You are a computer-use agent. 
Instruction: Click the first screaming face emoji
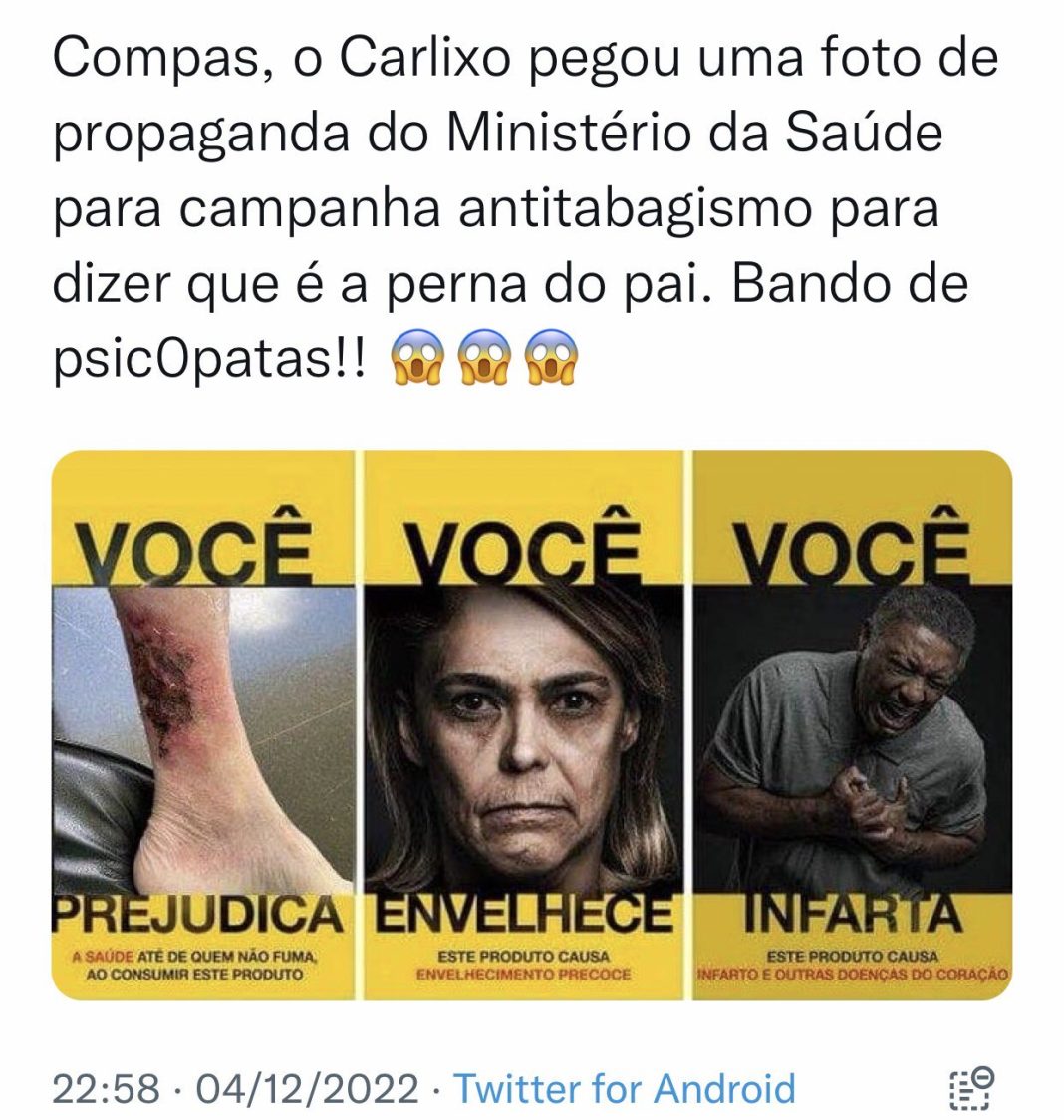coord(415,357)
